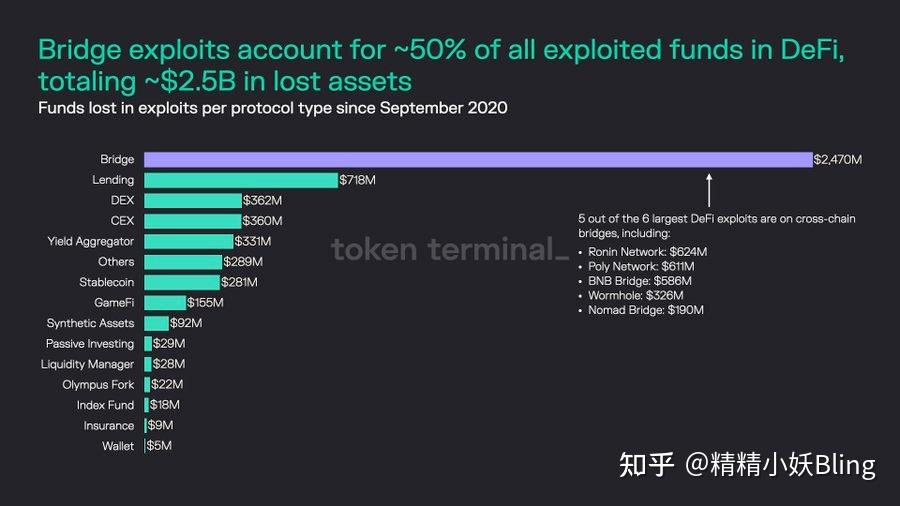Click the Yield Aggregator label

[x=90, y=241]
